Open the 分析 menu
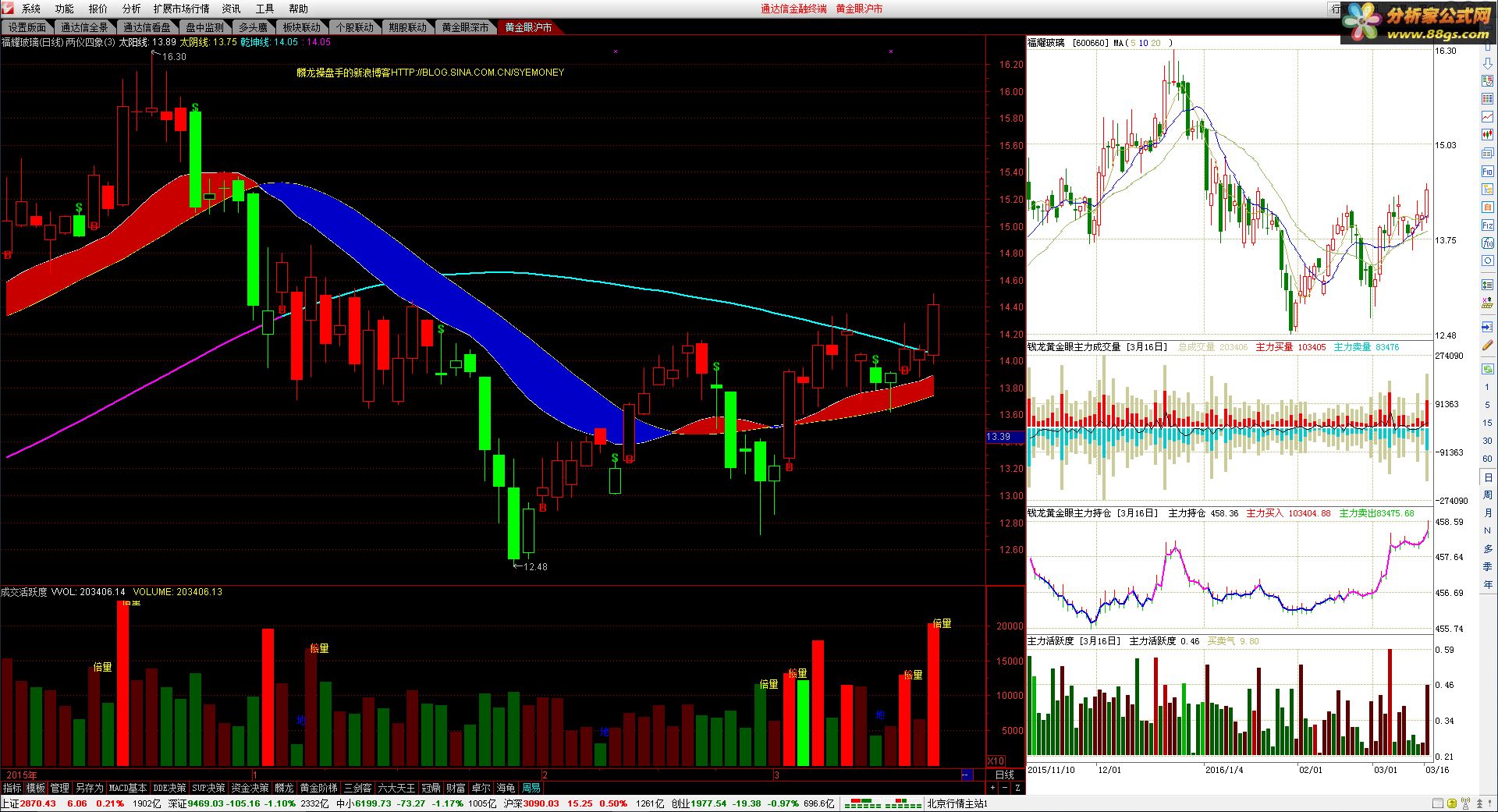The image size is (1498, 812). click(x=132, y=9)
